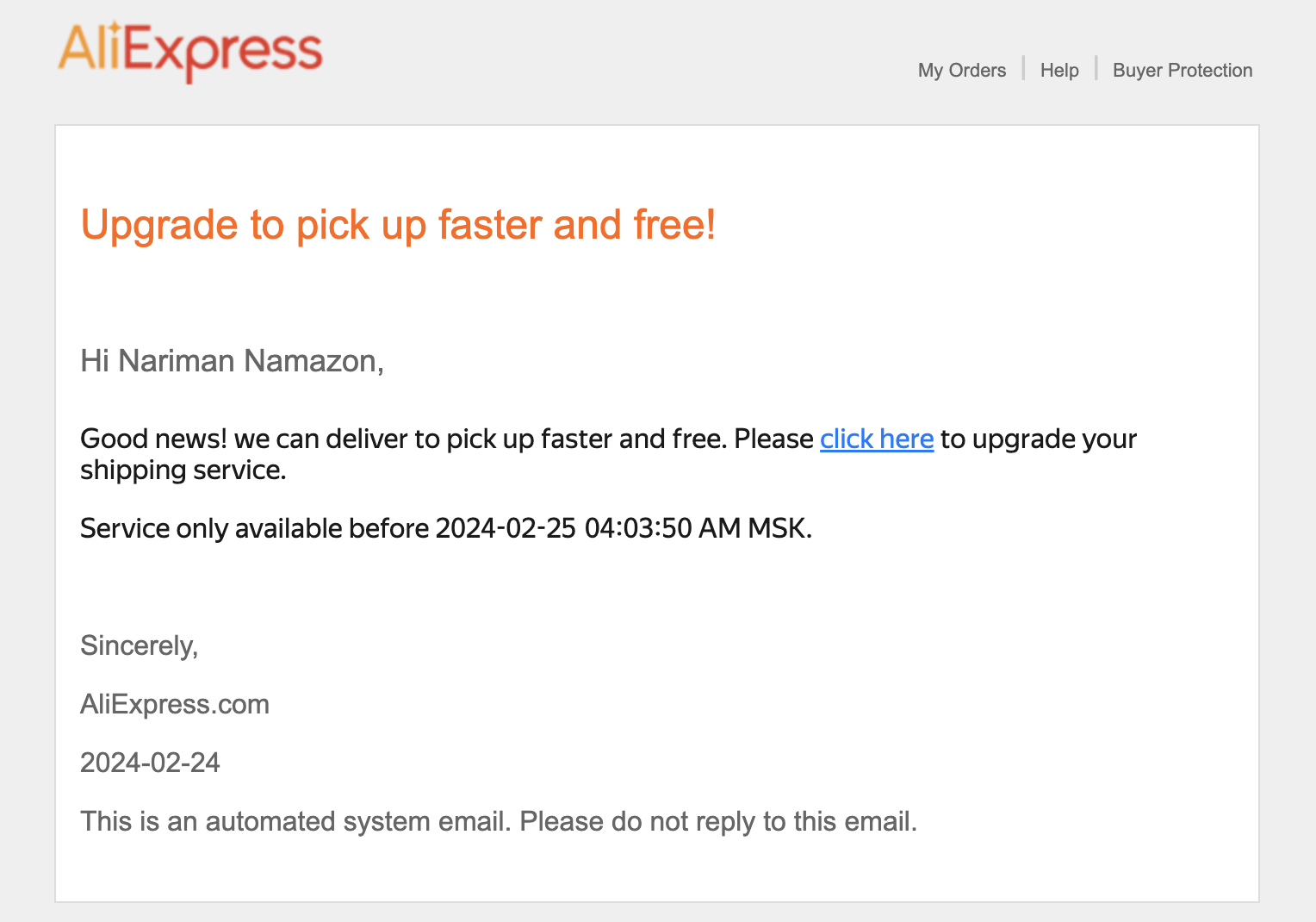The image size is (1316, 922).
Task: Click the words 'to upgrade your' after link
Action: 1039,439
